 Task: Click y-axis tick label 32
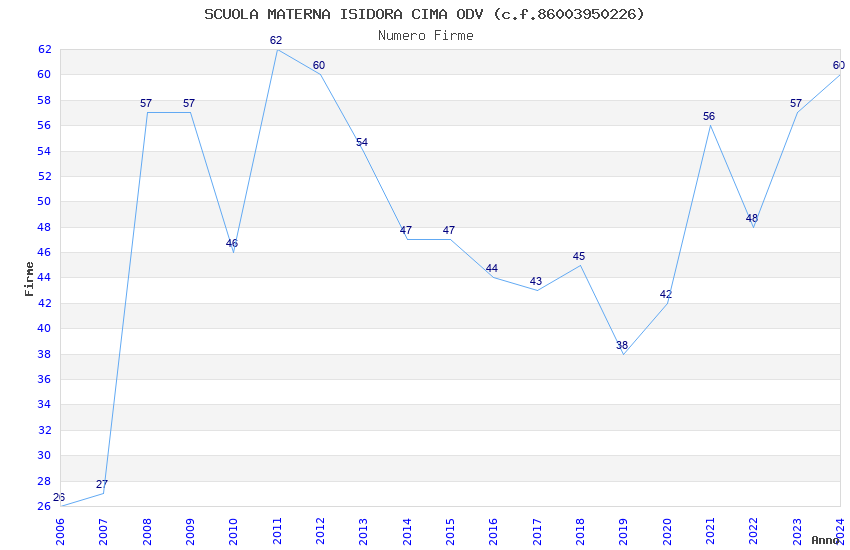coord(44,430)
